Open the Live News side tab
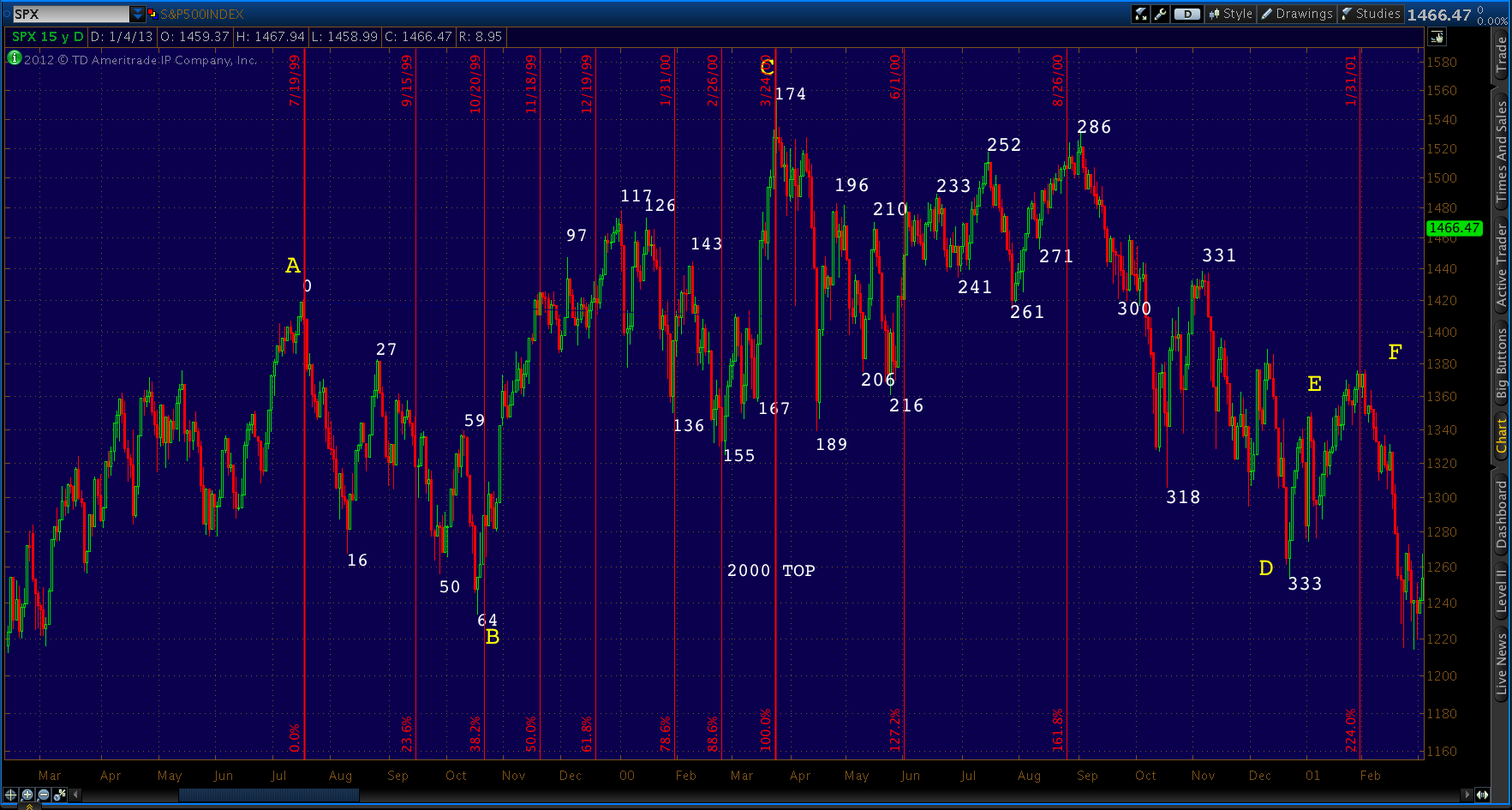Image resolution: width=1512 pixels, height=810 pixels. click(1502, 663)
